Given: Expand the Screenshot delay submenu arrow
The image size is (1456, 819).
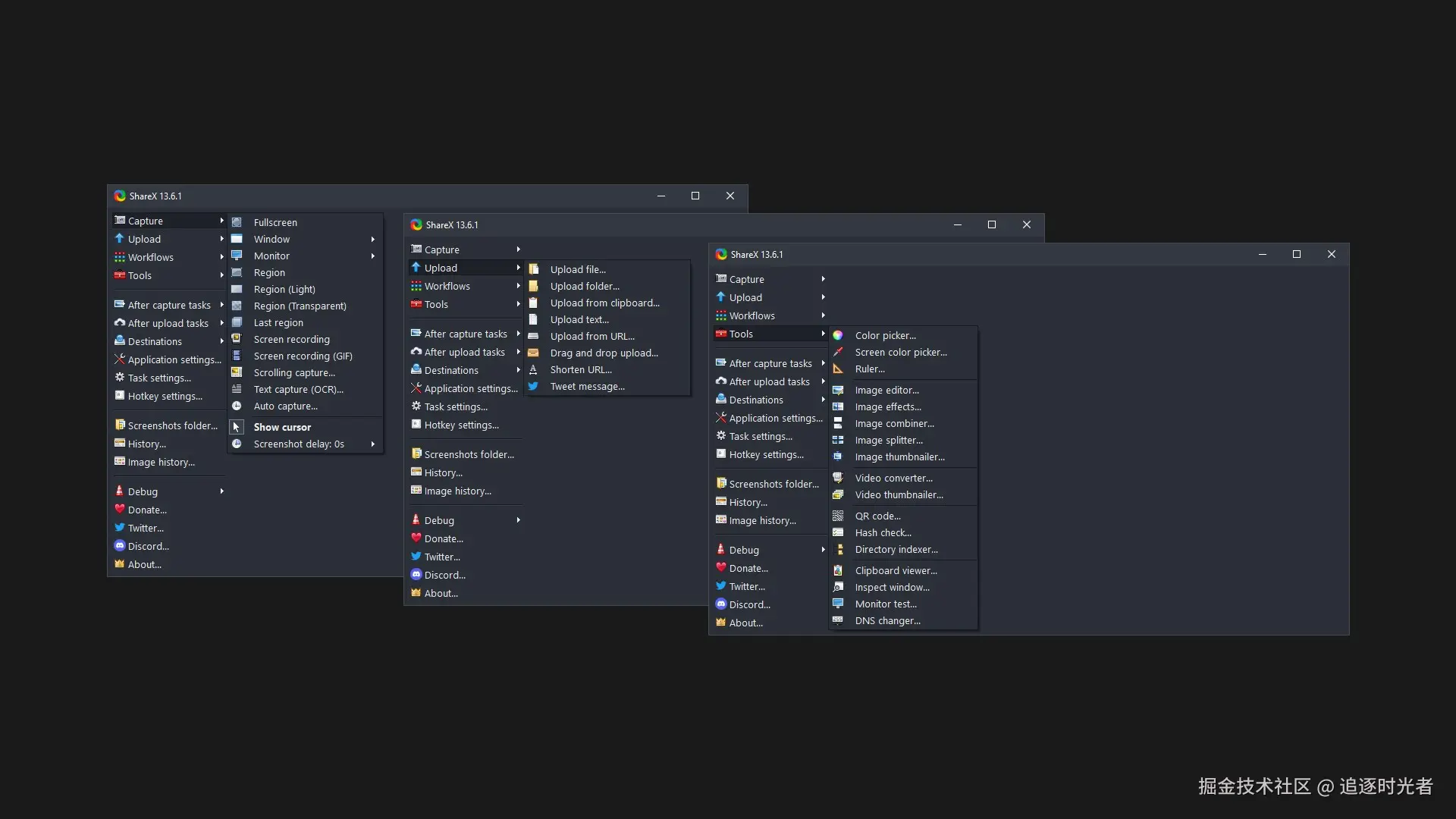Looking at the screenshot, I should click(x=373, y=444).
